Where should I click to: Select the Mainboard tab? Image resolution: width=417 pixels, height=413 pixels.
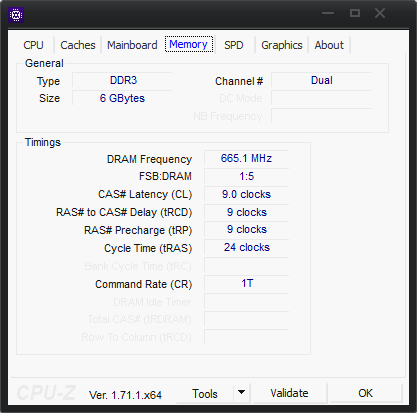pos(132,45)
